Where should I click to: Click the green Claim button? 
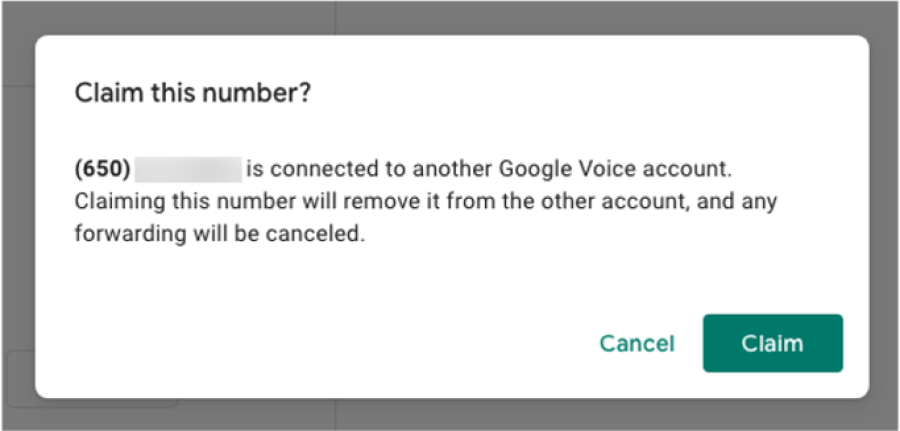click(x=772, y=343)
